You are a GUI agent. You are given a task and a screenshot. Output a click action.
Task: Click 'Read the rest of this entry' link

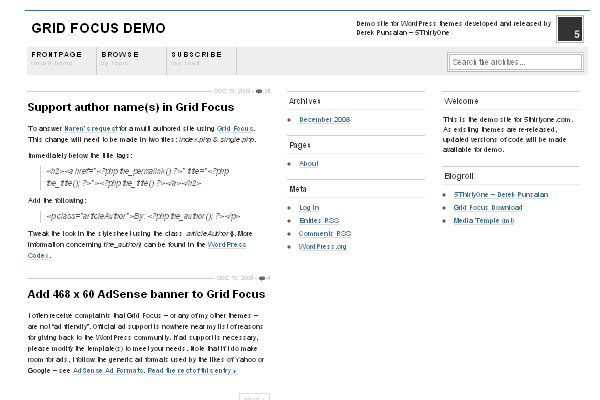coord(192,370)
